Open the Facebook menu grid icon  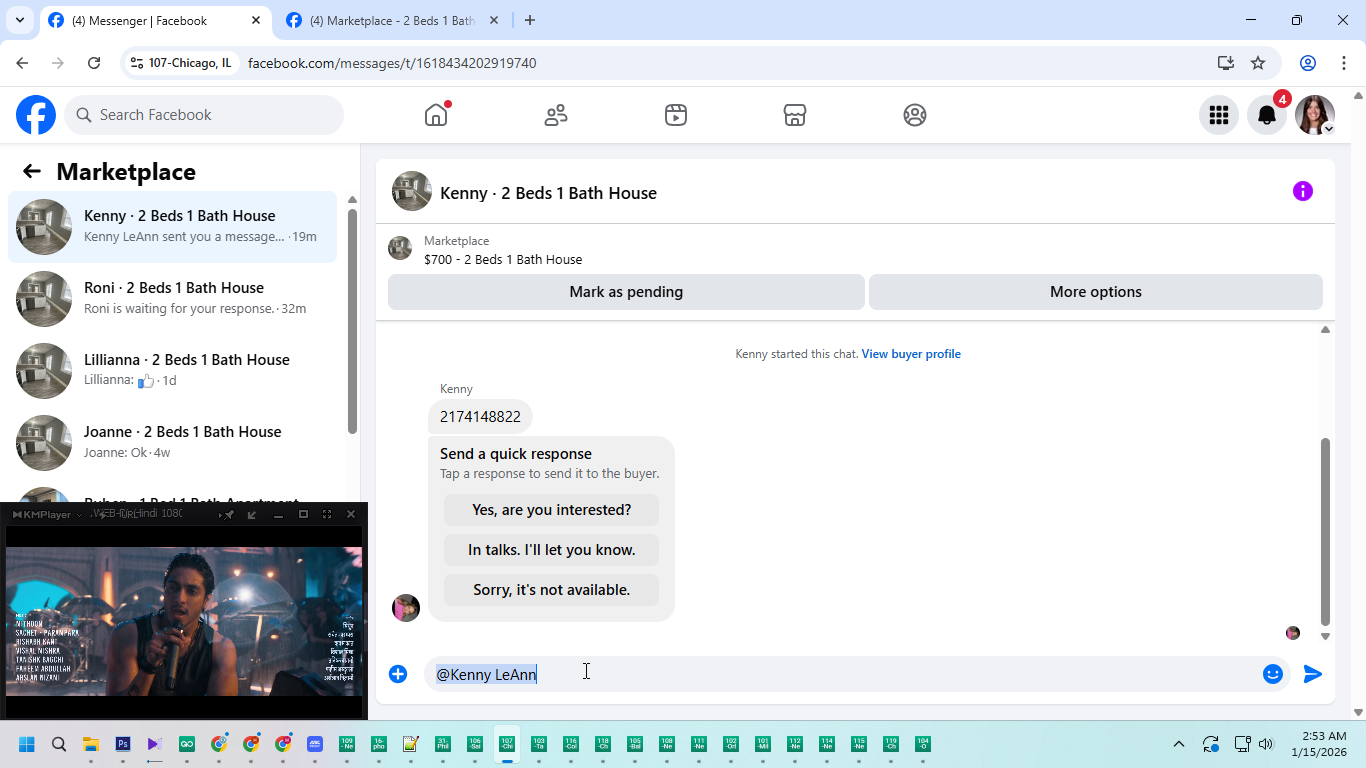1219,115
